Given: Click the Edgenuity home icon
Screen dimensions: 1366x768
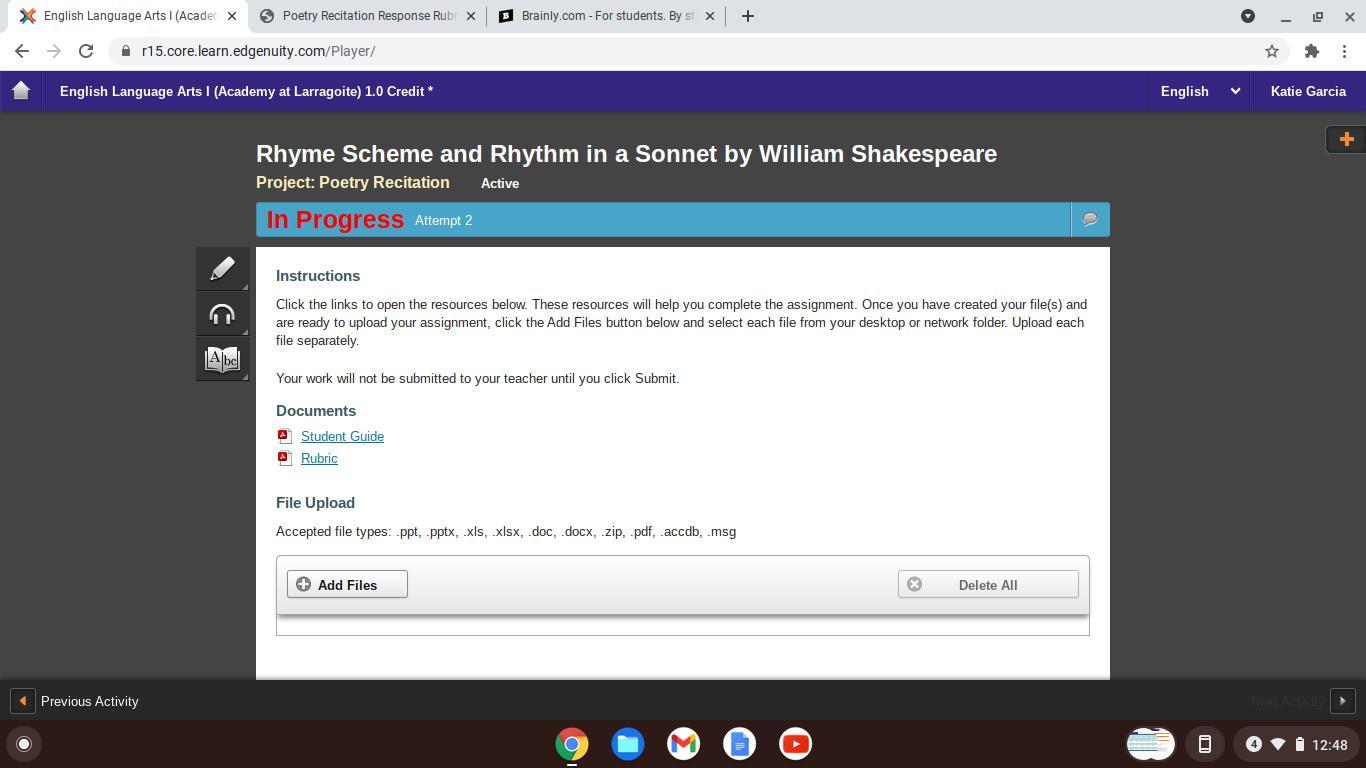Looking at the screenshot, I should click(x=21, y=91).
